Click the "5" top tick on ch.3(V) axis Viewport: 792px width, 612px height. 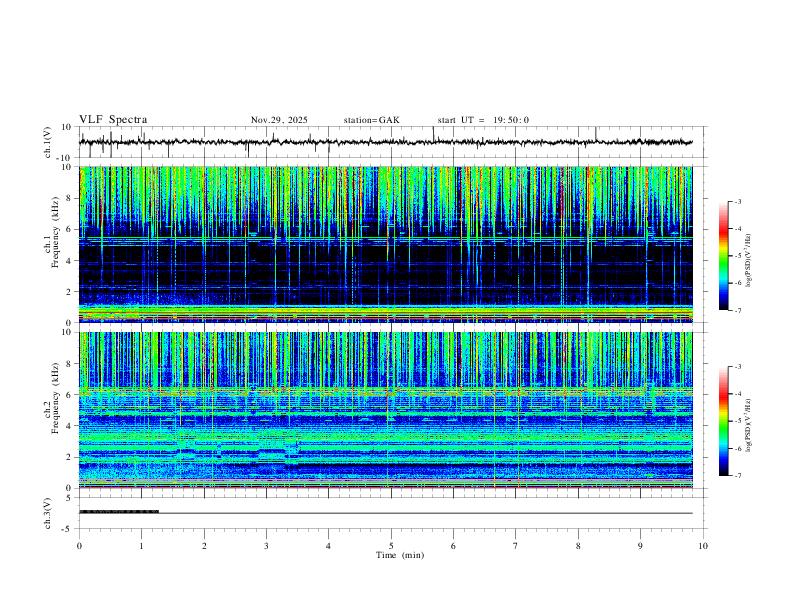pyautogui.click(x=70, y=498)
